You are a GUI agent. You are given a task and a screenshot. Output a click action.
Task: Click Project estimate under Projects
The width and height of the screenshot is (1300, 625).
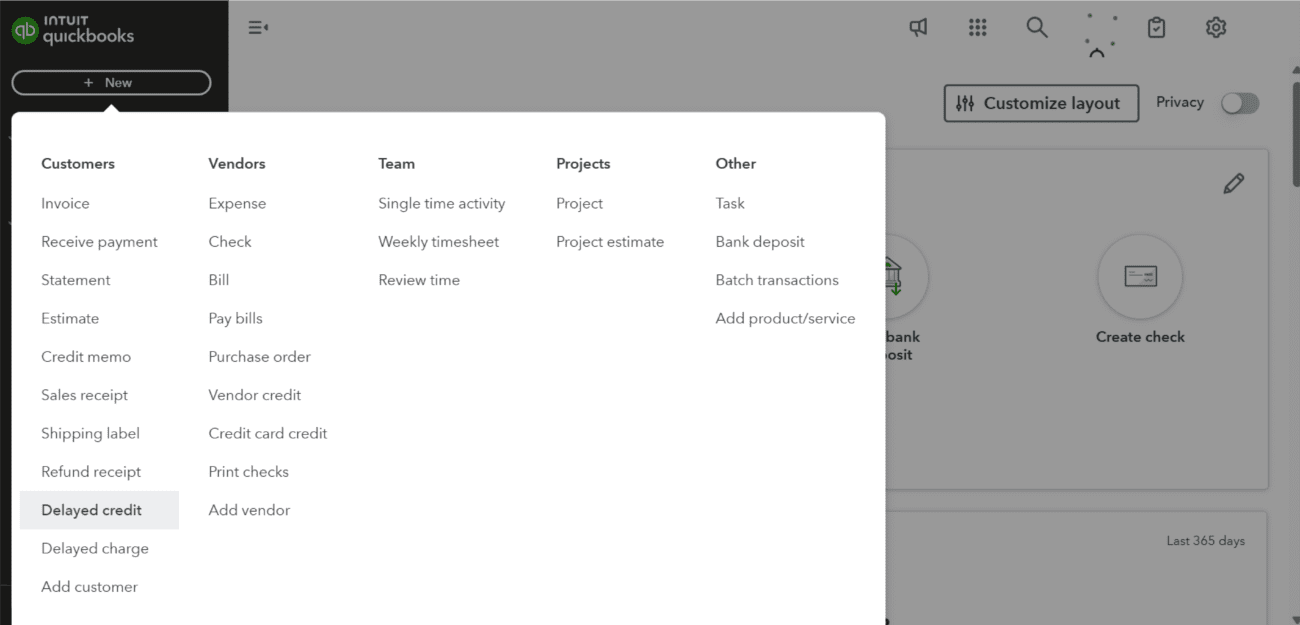click(610, 242)
